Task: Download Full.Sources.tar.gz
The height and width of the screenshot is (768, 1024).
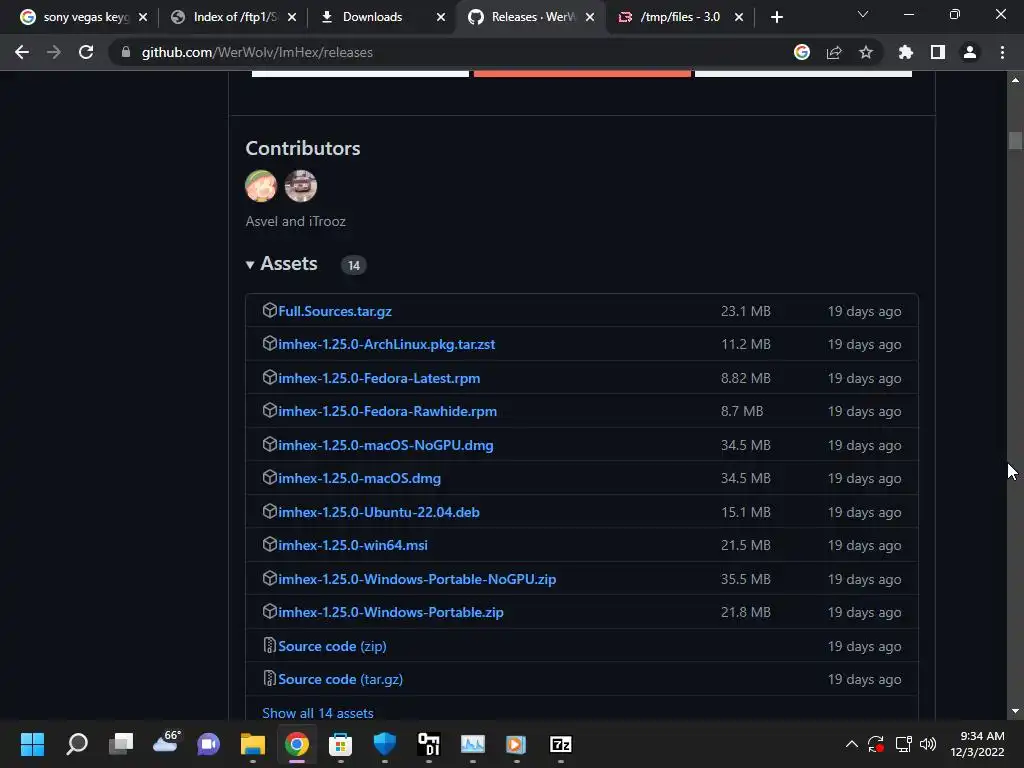Action: [335, 311]
